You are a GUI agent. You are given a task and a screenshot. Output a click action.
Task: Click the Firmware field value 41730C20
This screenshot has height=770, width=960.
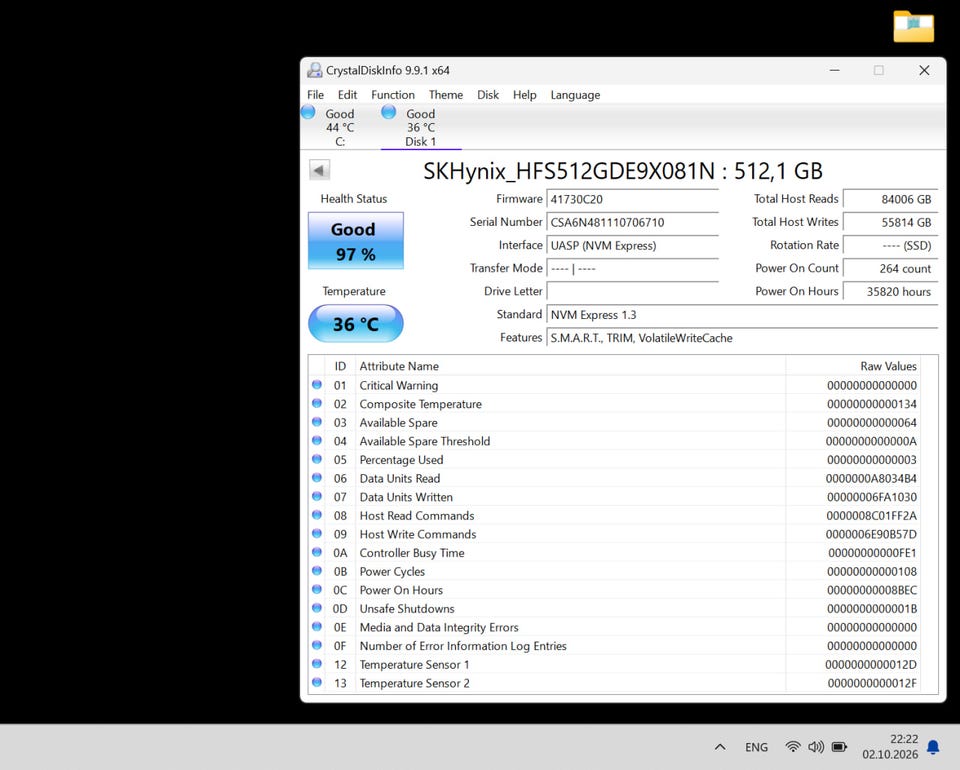(x=632, y=199)
